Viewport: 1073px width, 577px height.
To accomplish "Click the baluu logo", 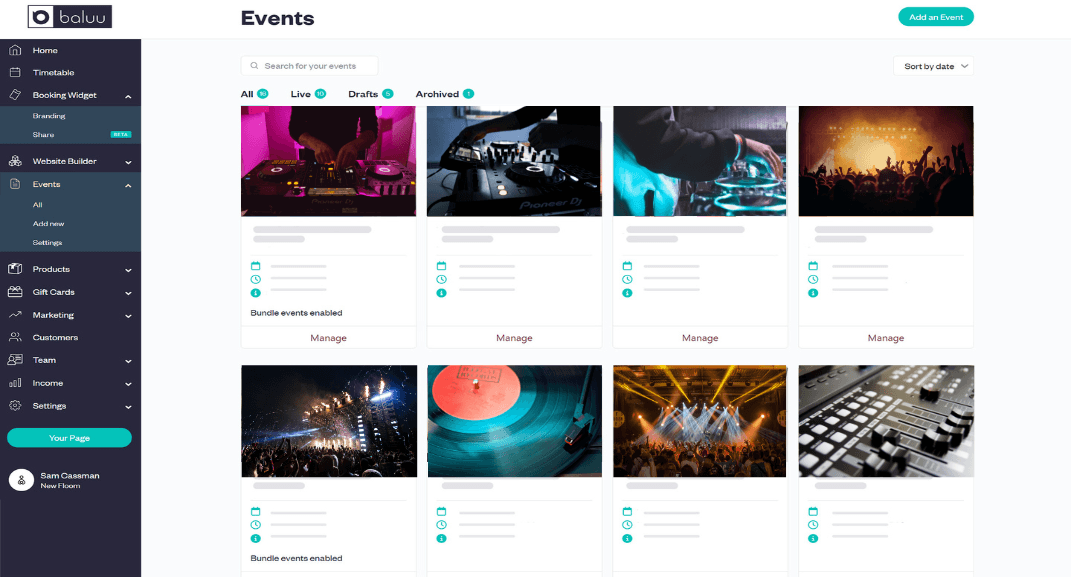I will click(x=70, y=17).
